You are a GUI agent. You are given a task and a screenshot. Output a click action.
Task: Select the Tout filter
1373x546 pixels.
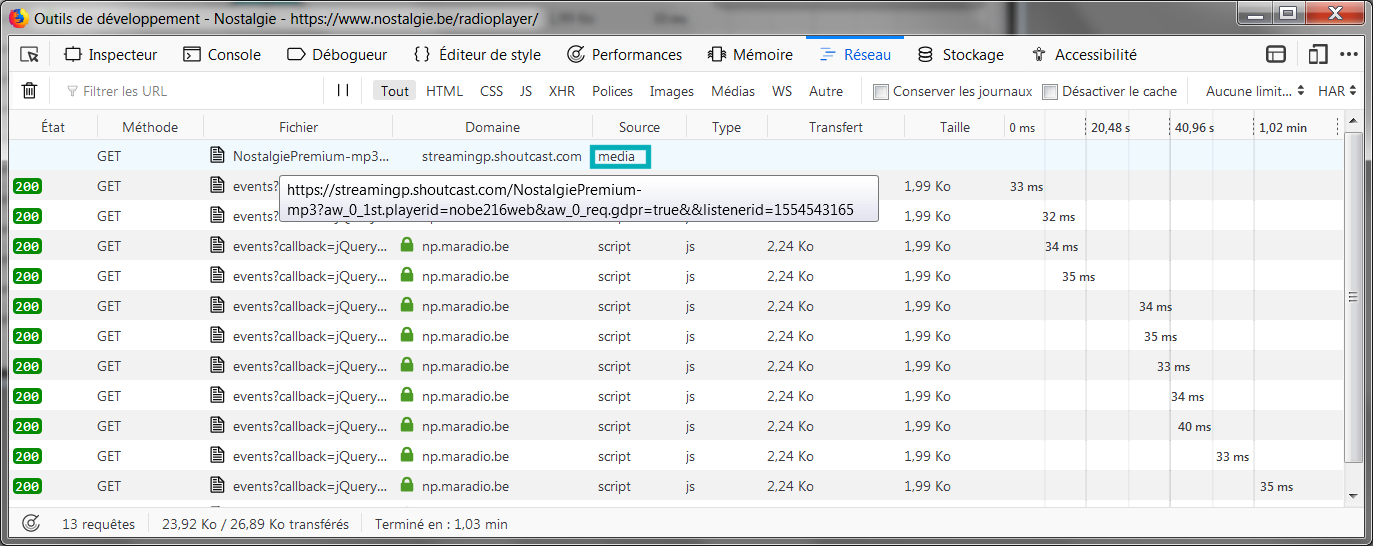pyautogui.click(x=395, y=91)
